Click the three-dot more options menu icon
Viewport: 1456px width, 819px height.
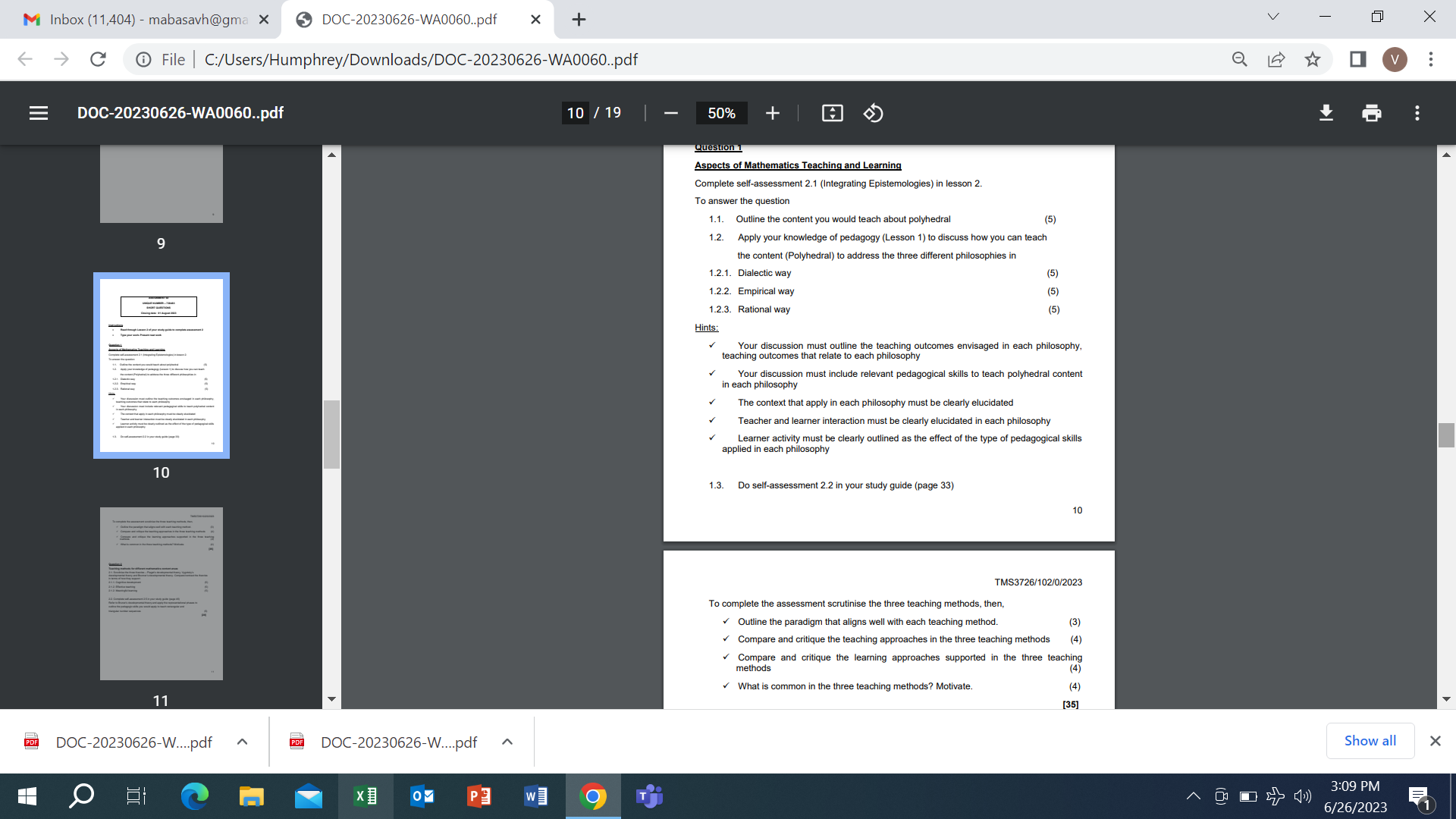(1417, 113)
